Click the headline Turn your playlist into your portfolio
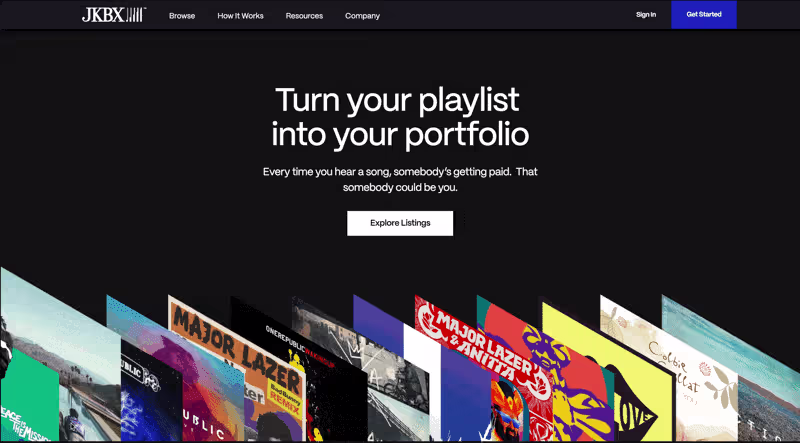This screenshot has width=800, height=443. point(400,117)
